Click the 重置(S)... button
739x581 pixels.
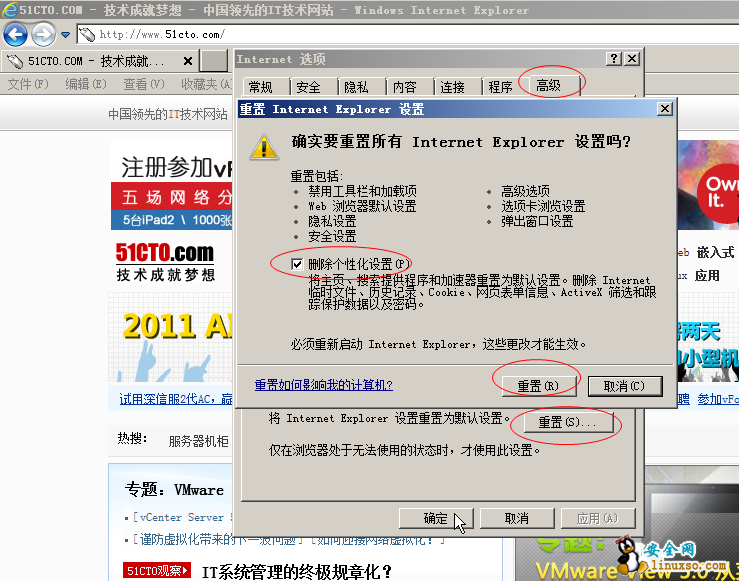567,422
